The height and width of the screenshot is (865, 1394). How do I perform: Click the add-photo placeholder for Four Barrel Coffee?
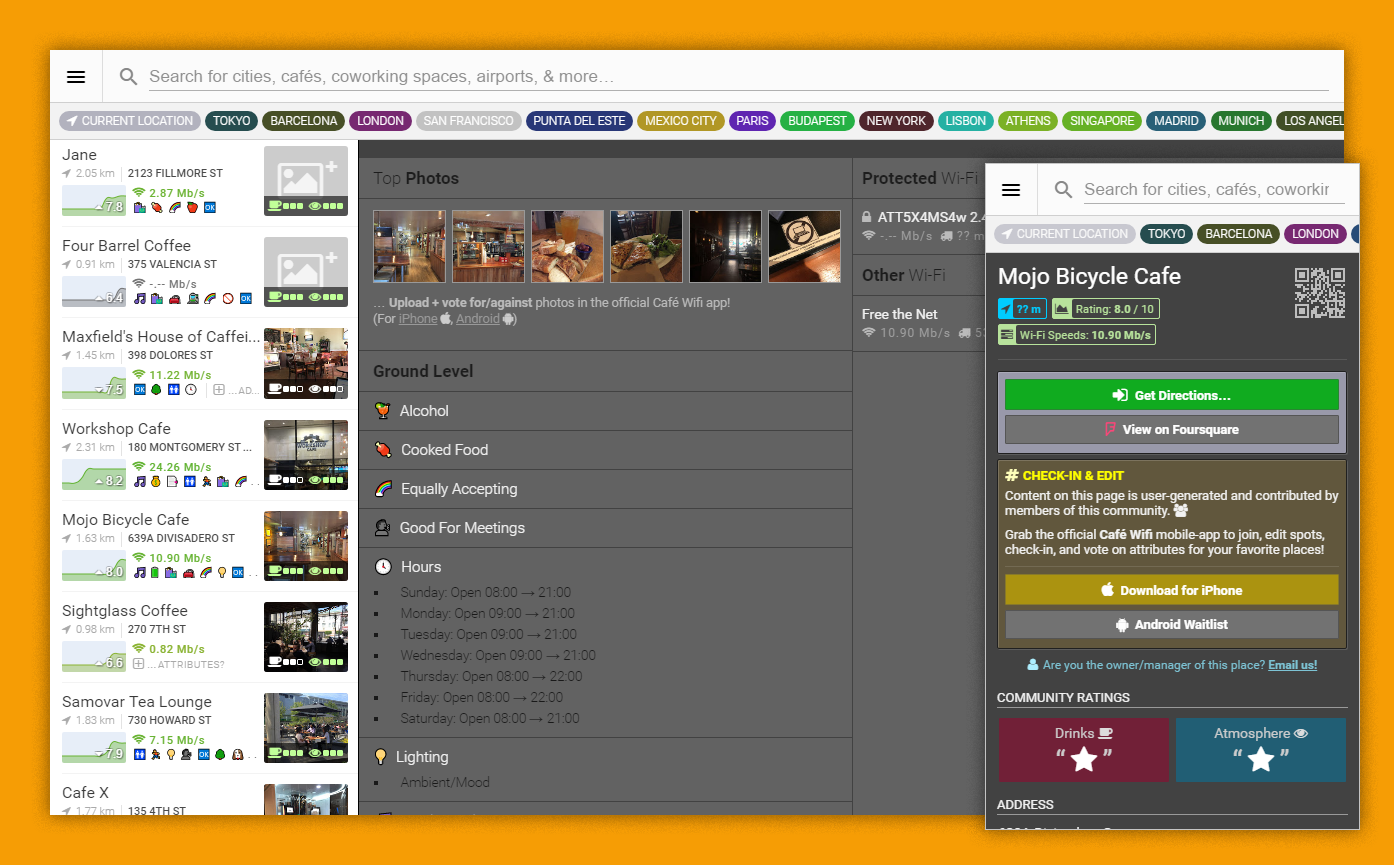pyautogui.click(x=306, y=272)
